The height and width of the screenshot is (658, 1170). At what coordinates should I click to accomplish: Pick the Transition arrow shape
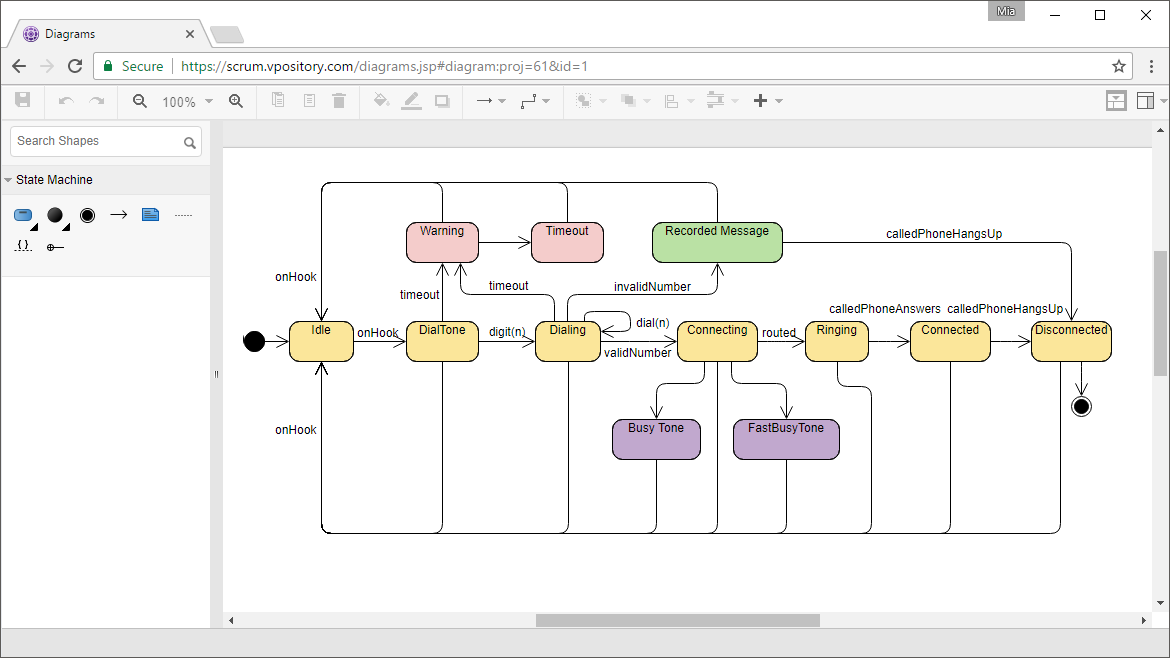coord(119,215)
